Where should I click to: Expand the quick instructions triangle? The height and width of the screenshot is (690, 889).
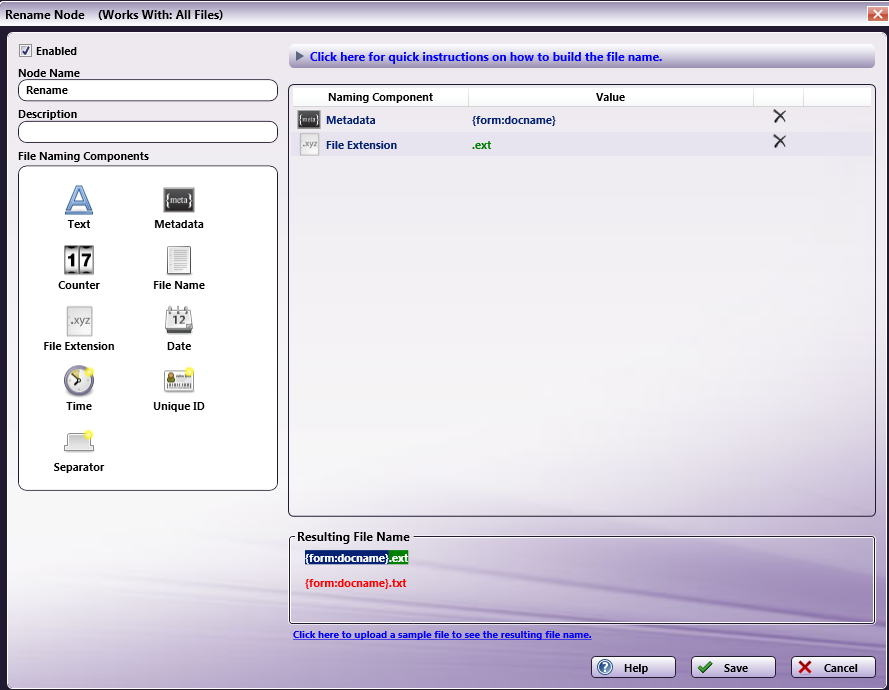pyautogui.click(x=299, y=56)
